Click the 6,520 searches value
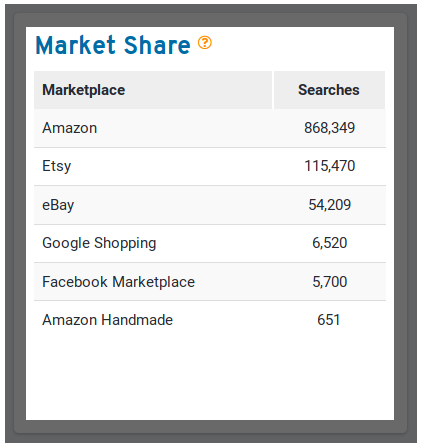This screenshot has width=421, height=445. coord(329,243)
